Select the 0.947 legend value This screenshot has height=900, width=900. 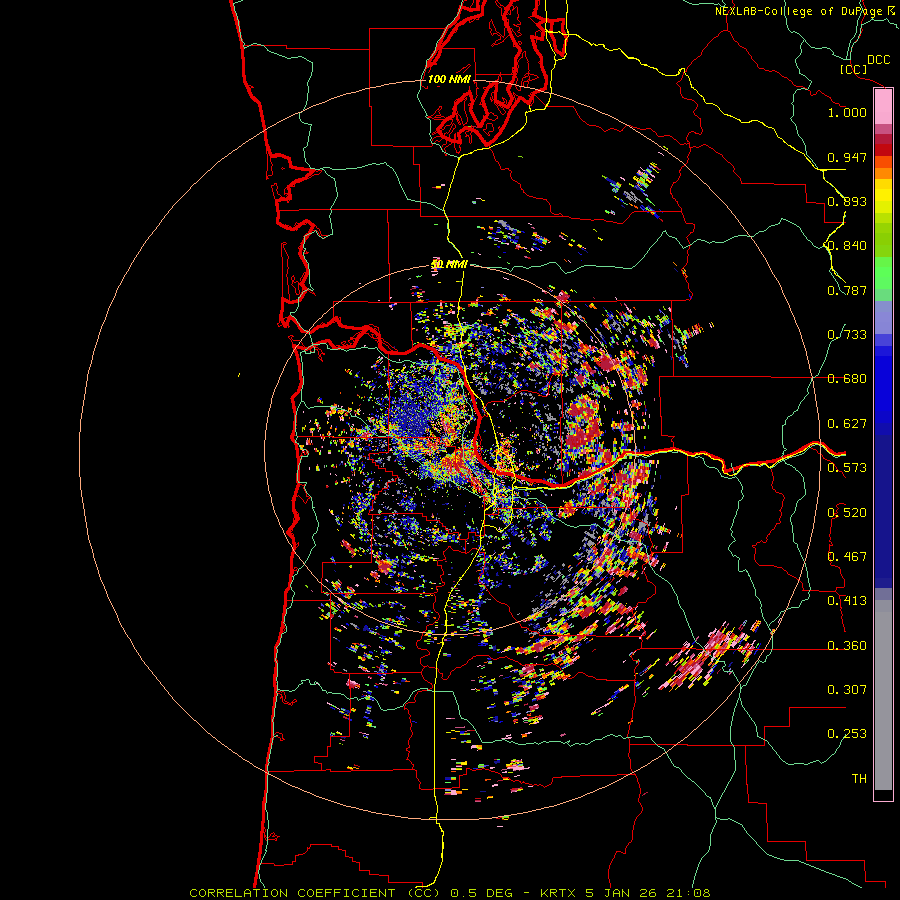coord(847,157)
